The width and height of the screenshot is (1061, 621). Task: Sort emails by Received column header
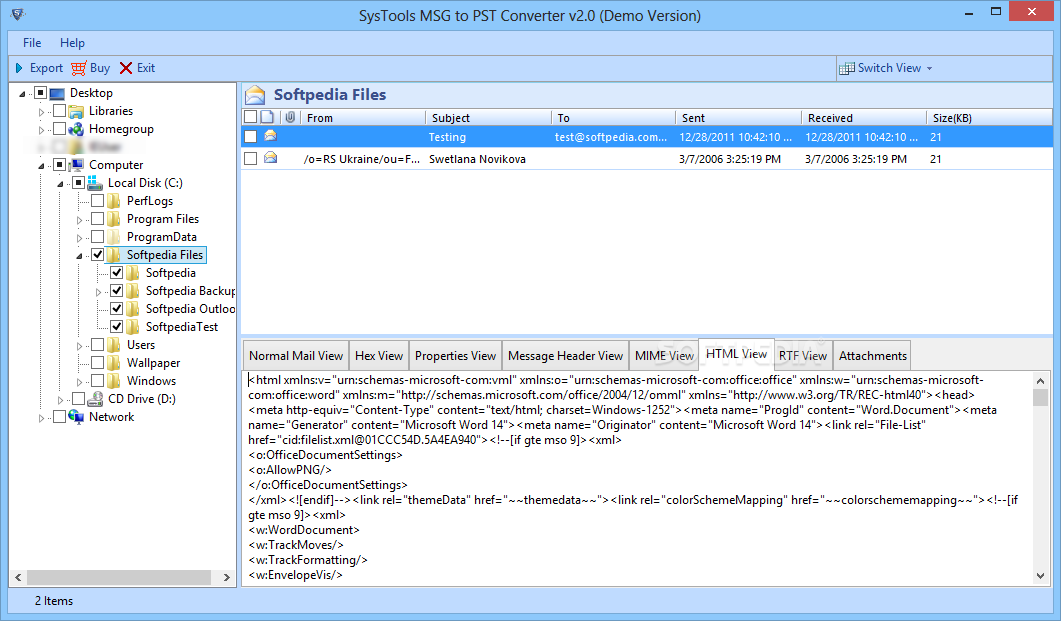tap(863, 118)
